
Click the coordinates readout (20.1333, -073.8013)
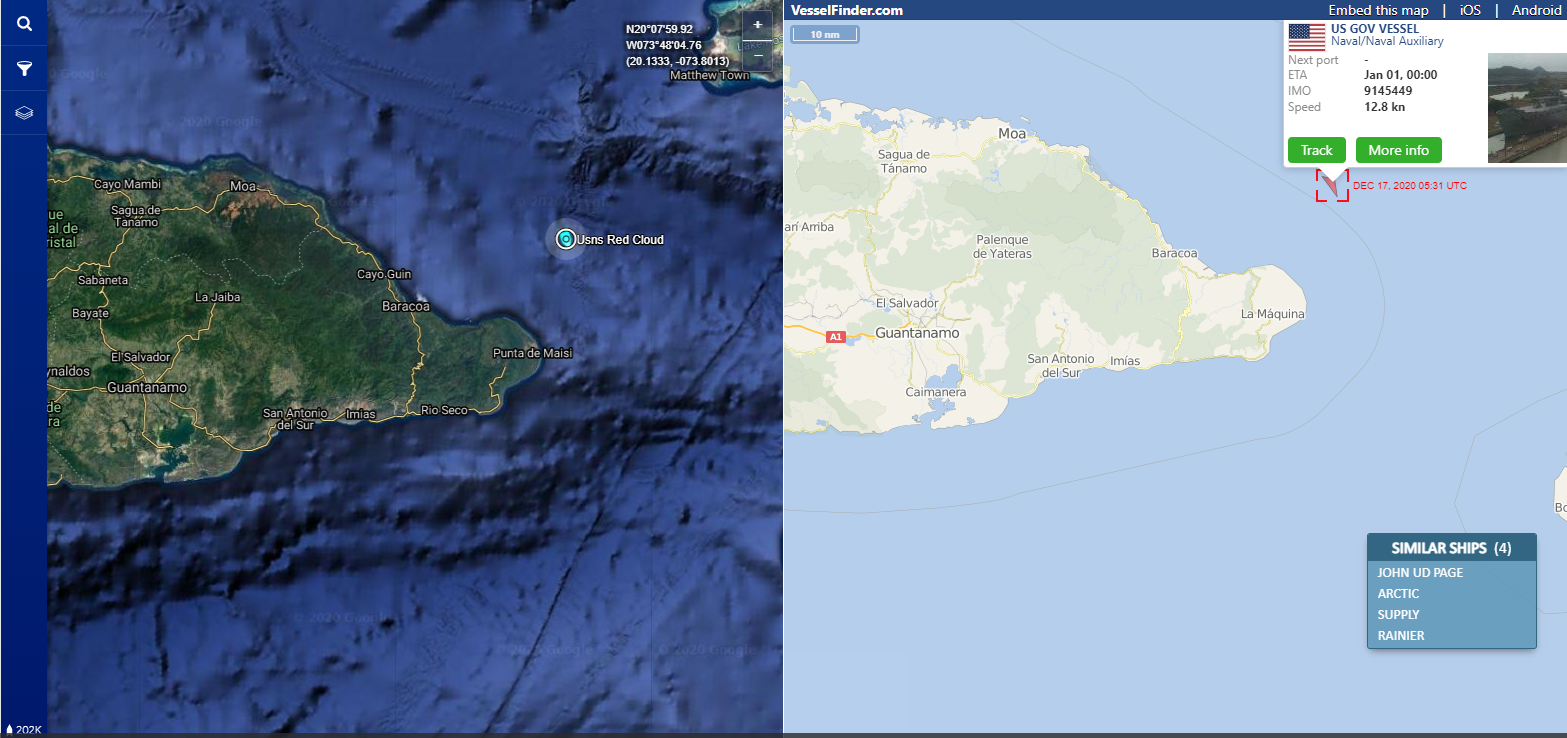pos(677,62)
